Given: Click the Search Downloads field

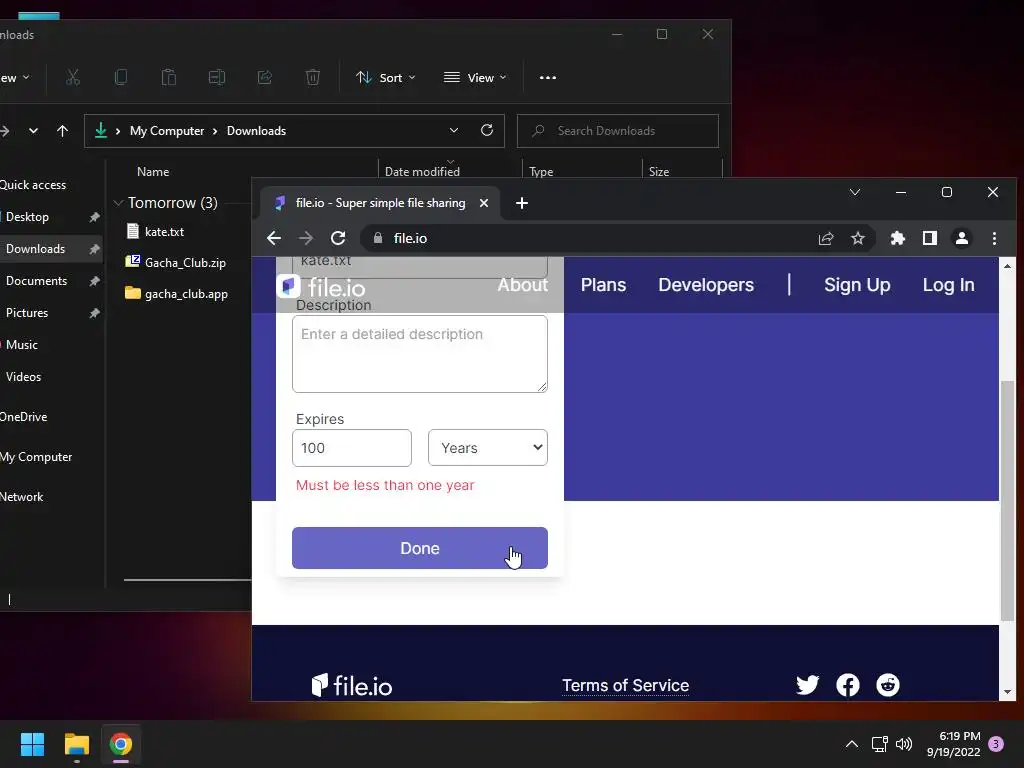Looking at the screenshot, I should 618,131.
